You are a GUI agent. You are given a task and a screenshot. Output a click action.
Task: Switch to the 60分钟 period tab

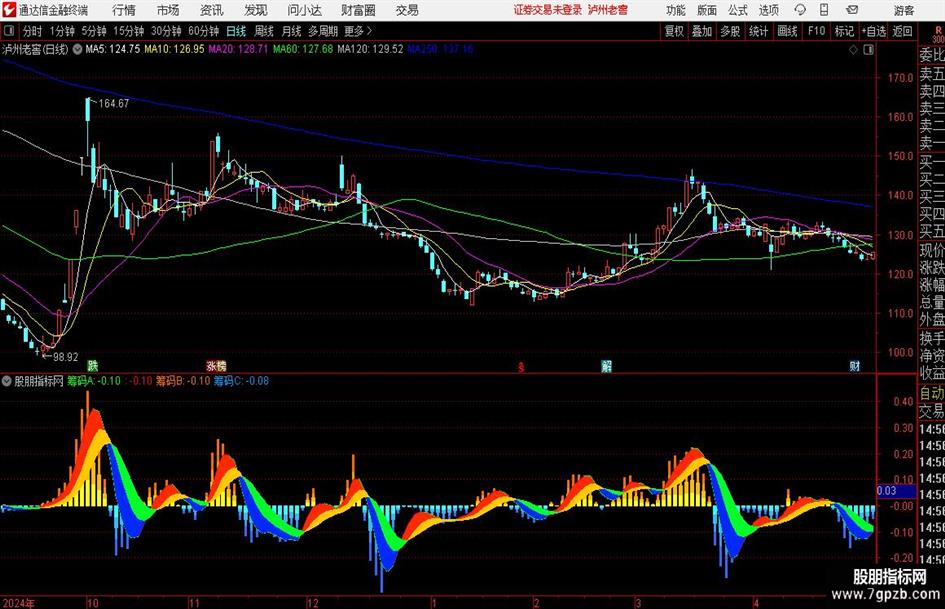(x=203, y=31)
